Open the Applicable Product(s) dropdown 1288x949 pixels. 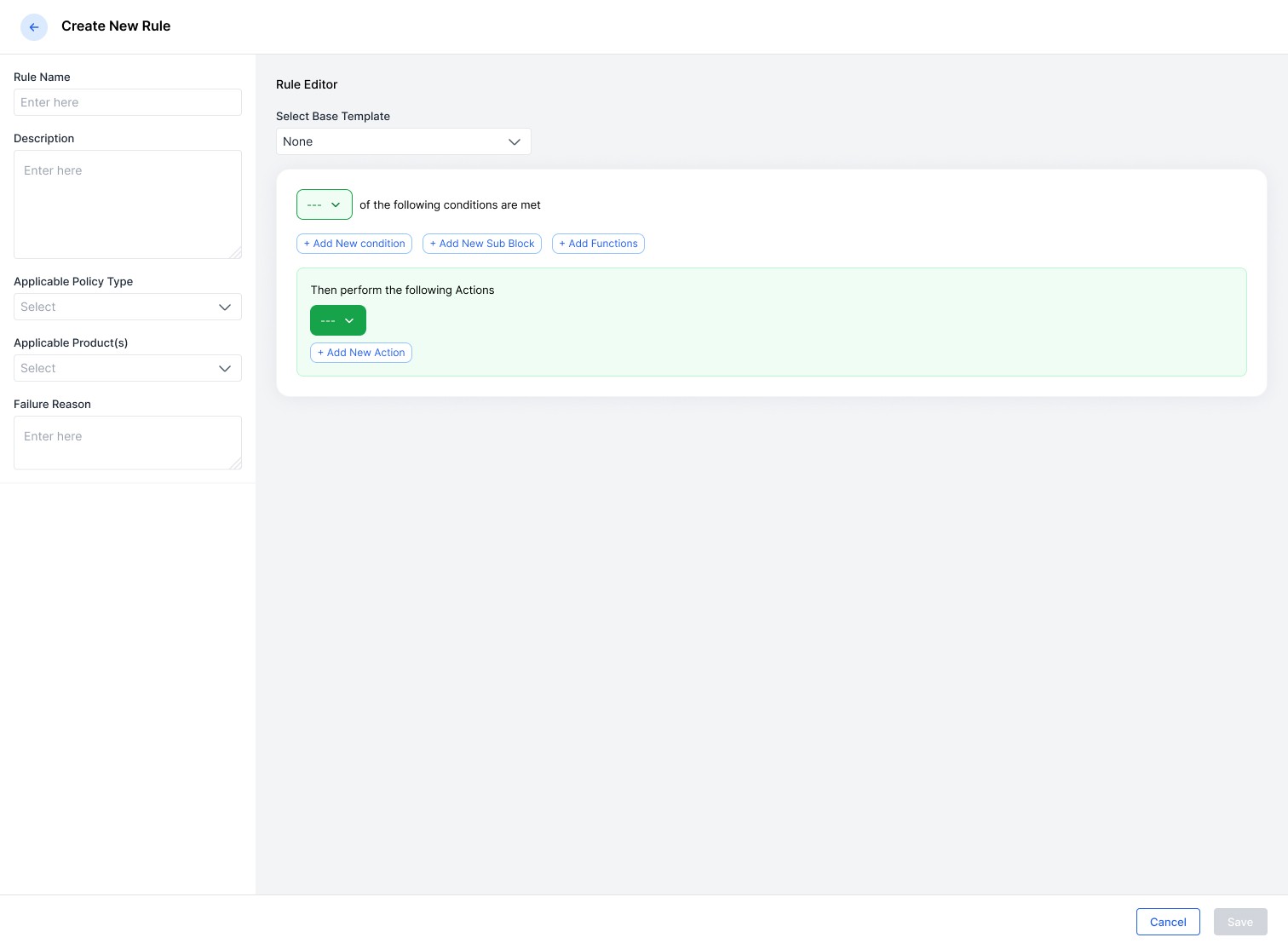tap(128, 368)
